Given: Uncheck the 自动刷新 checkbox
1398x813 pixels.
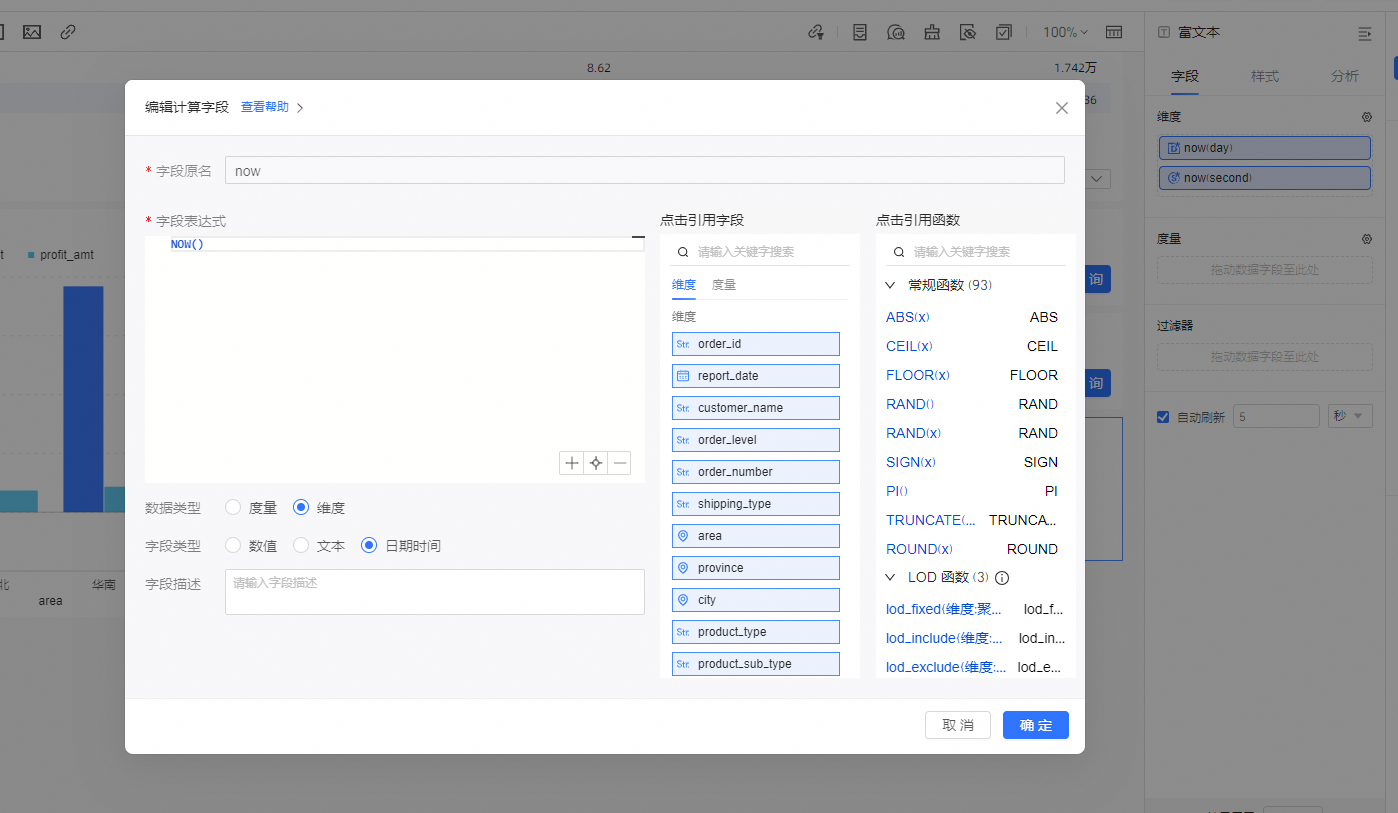Looking at the screenshot, I should coord(1163,417).
